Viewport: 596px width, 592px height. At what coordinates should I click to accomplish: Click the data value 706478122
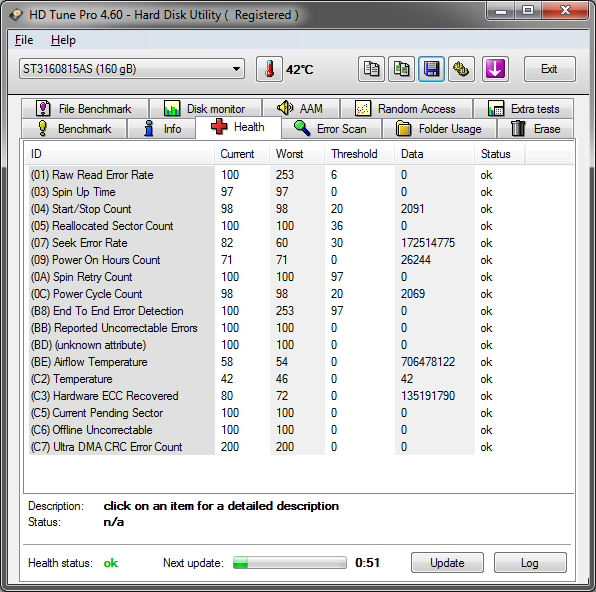point(428,362)
